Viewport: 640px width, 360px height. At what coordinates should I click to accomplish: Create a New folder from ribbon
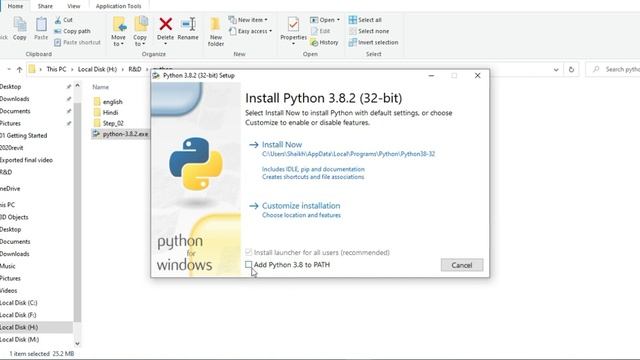click(216, 32)
